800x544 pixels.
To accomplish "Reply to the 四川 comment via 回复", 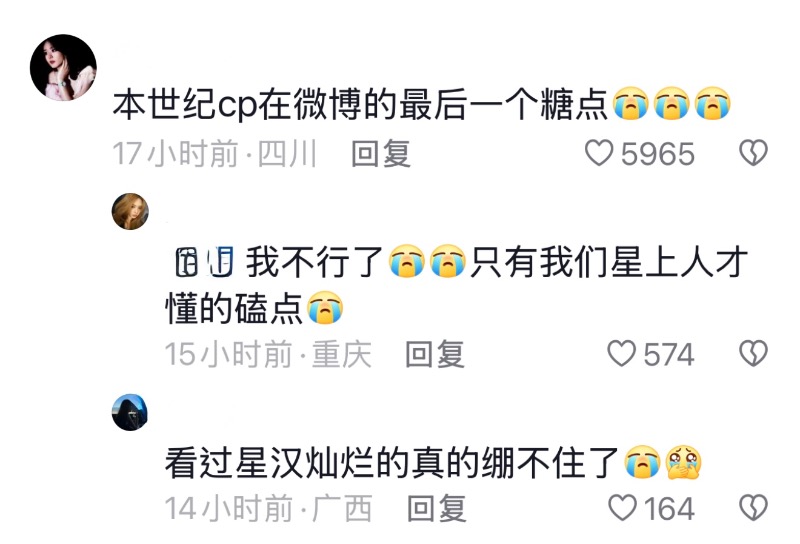I will pos(381,153).
